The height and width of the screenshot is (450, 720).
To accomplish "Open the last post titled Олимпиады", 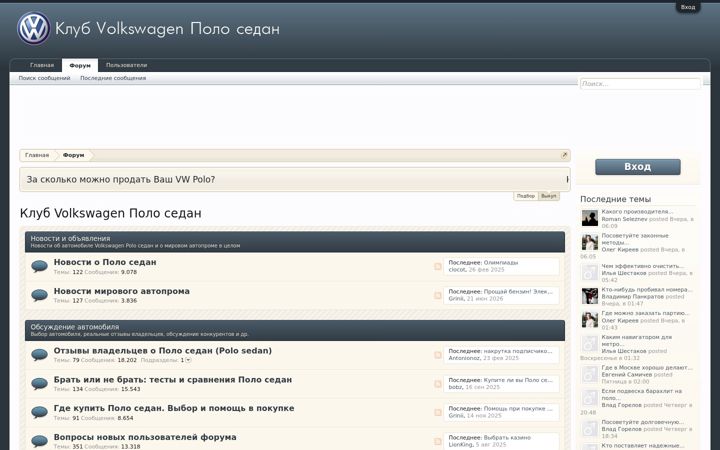I will 501,263.
